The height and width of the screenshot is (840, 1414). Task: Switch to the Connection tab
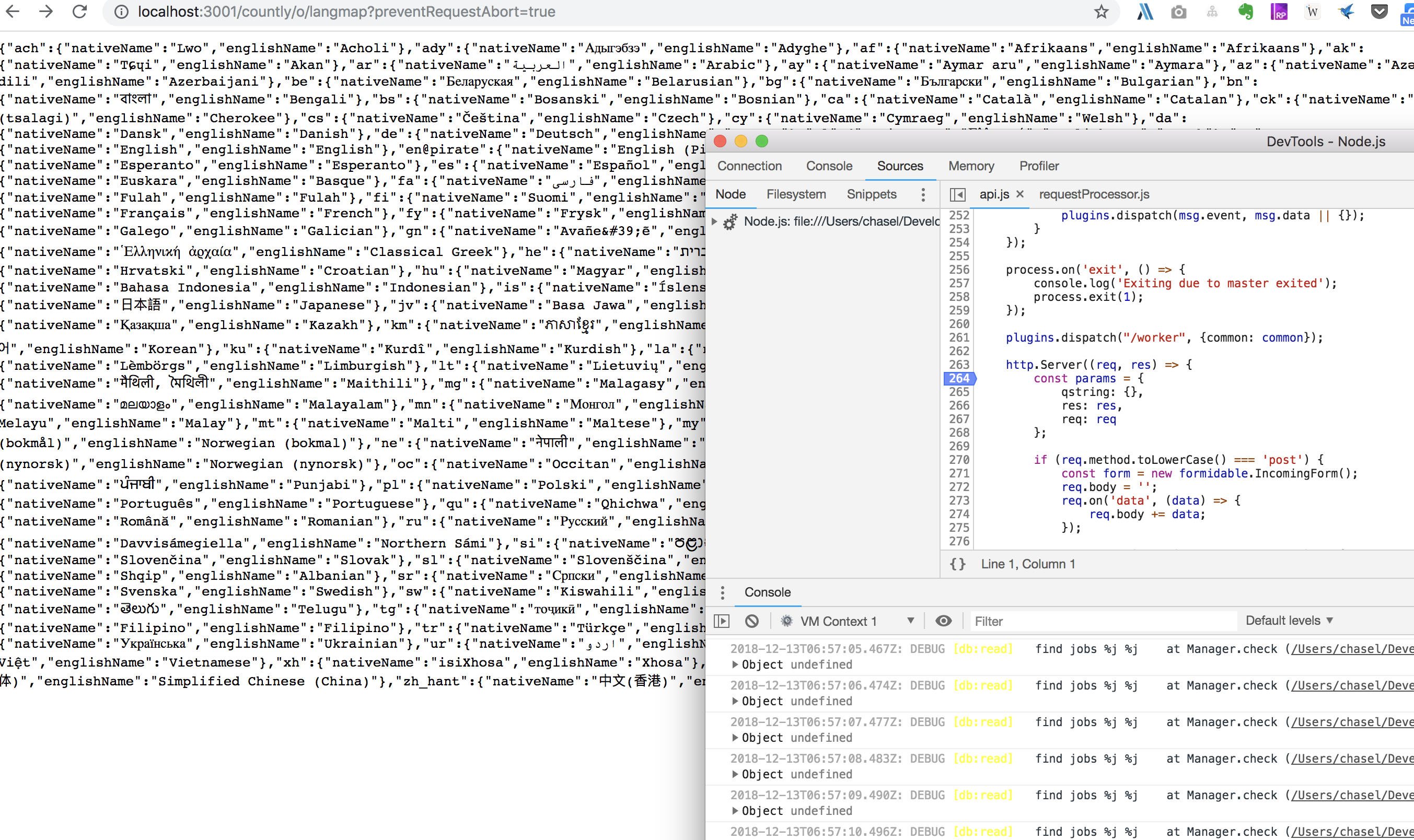[749, 166]
